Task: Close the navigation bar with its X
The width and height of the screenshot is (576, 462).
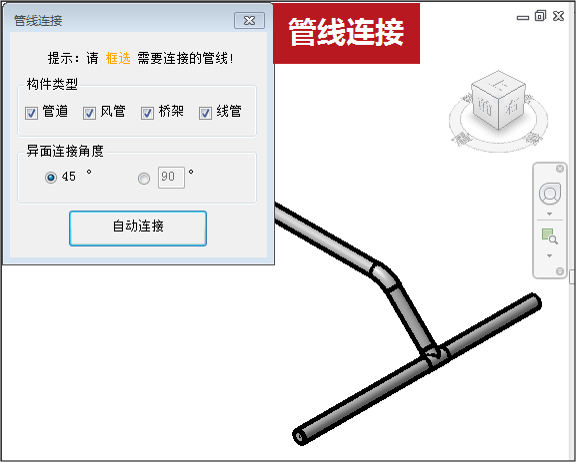Action: click(559, 169)
